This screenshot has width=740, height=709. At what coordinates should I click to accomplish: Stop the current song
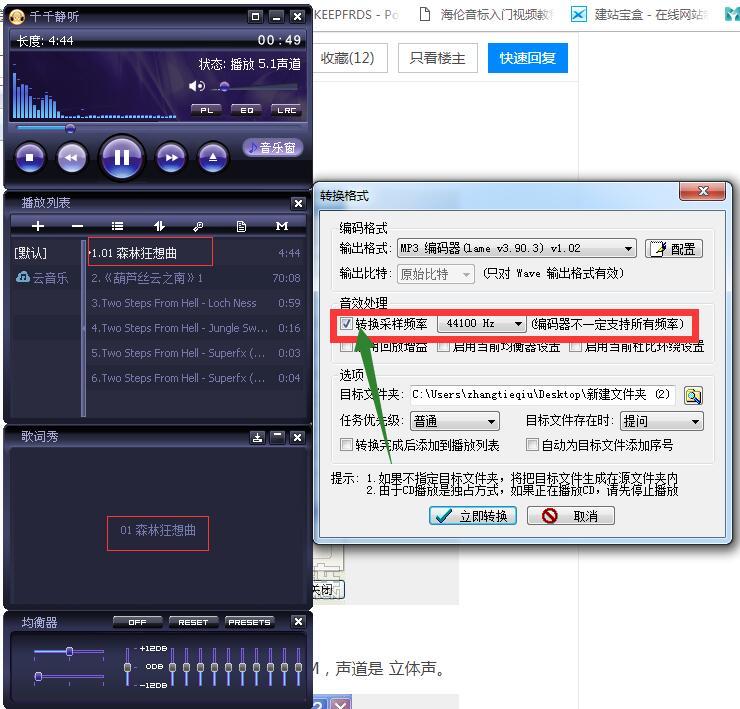pyautogui.click(x=30, y=157)
